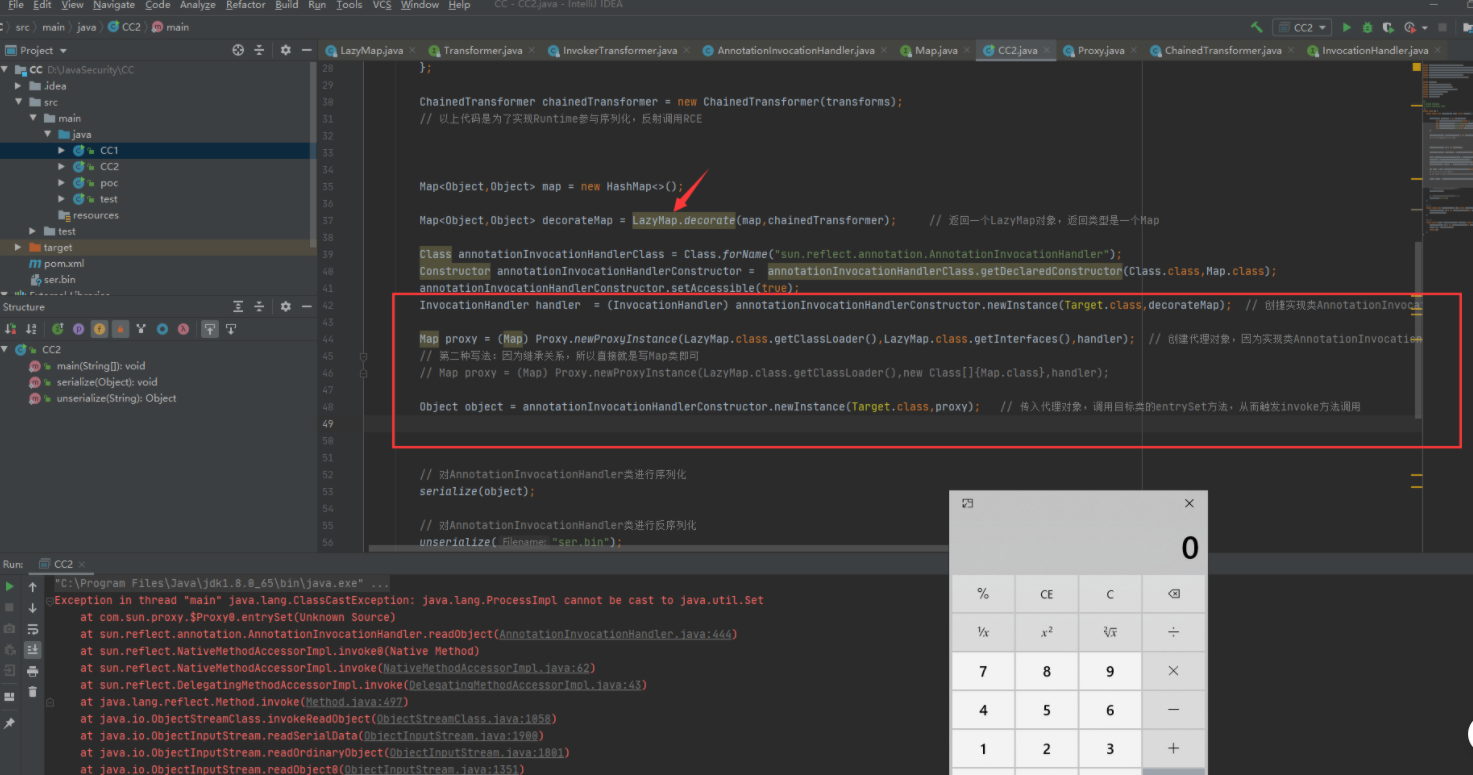The image size is (1473, 775).
Task: Expand the target folder
Action: (20, 247)
